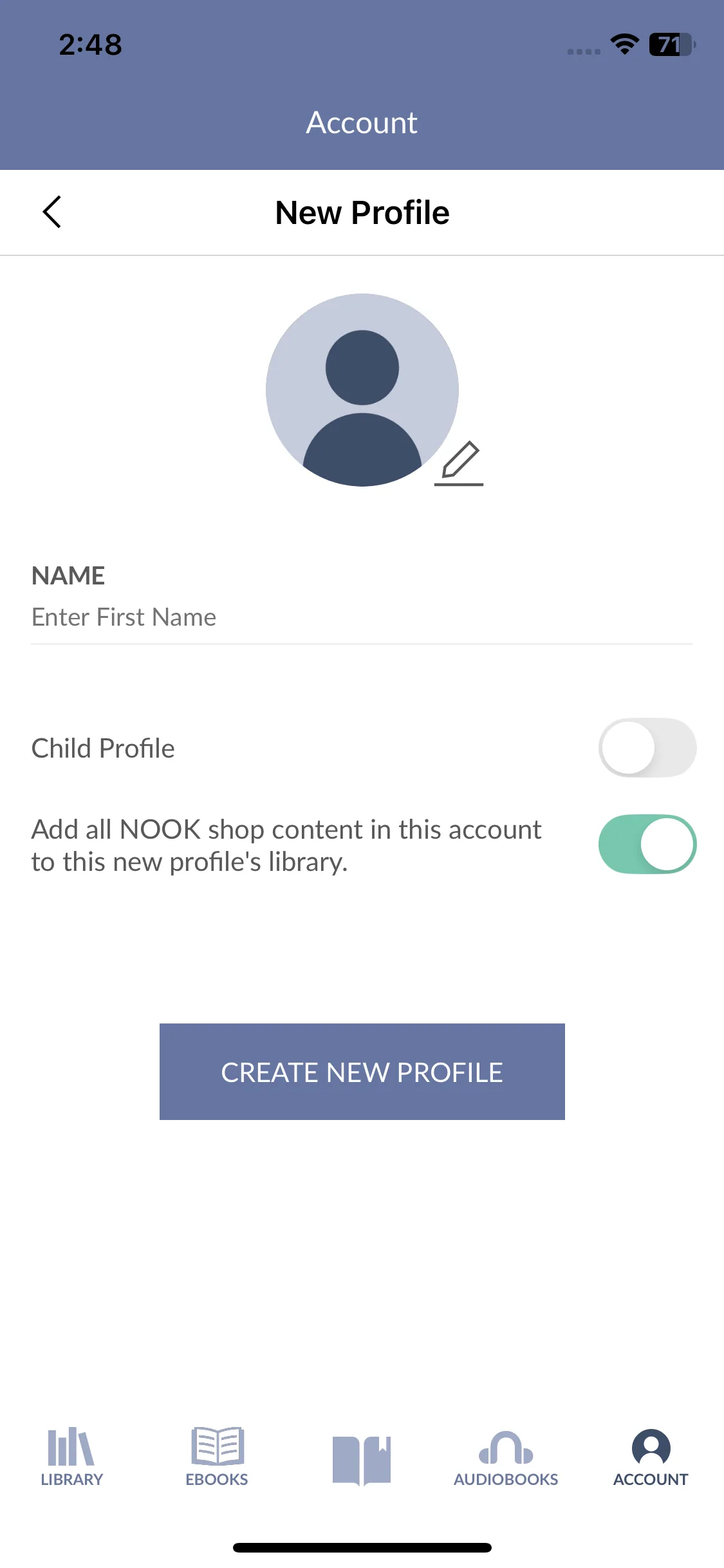Screen dimensions: 724x1568
Task: Tap the Child Profile label text
Action: pyautogui.click(x=103, y=748)
